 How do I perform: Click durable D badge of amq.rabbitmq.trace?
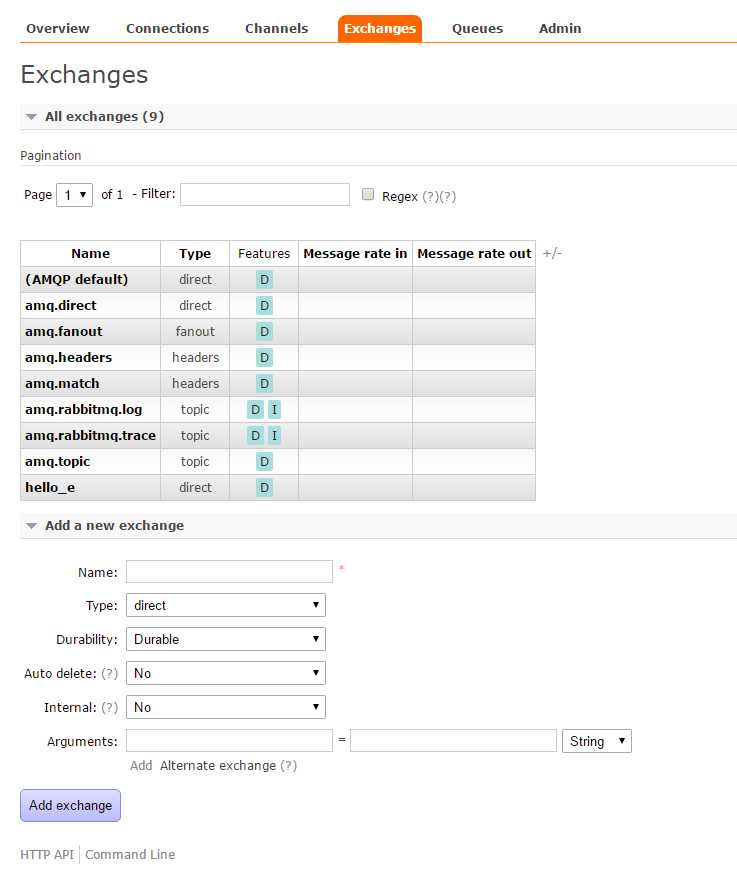256,436
